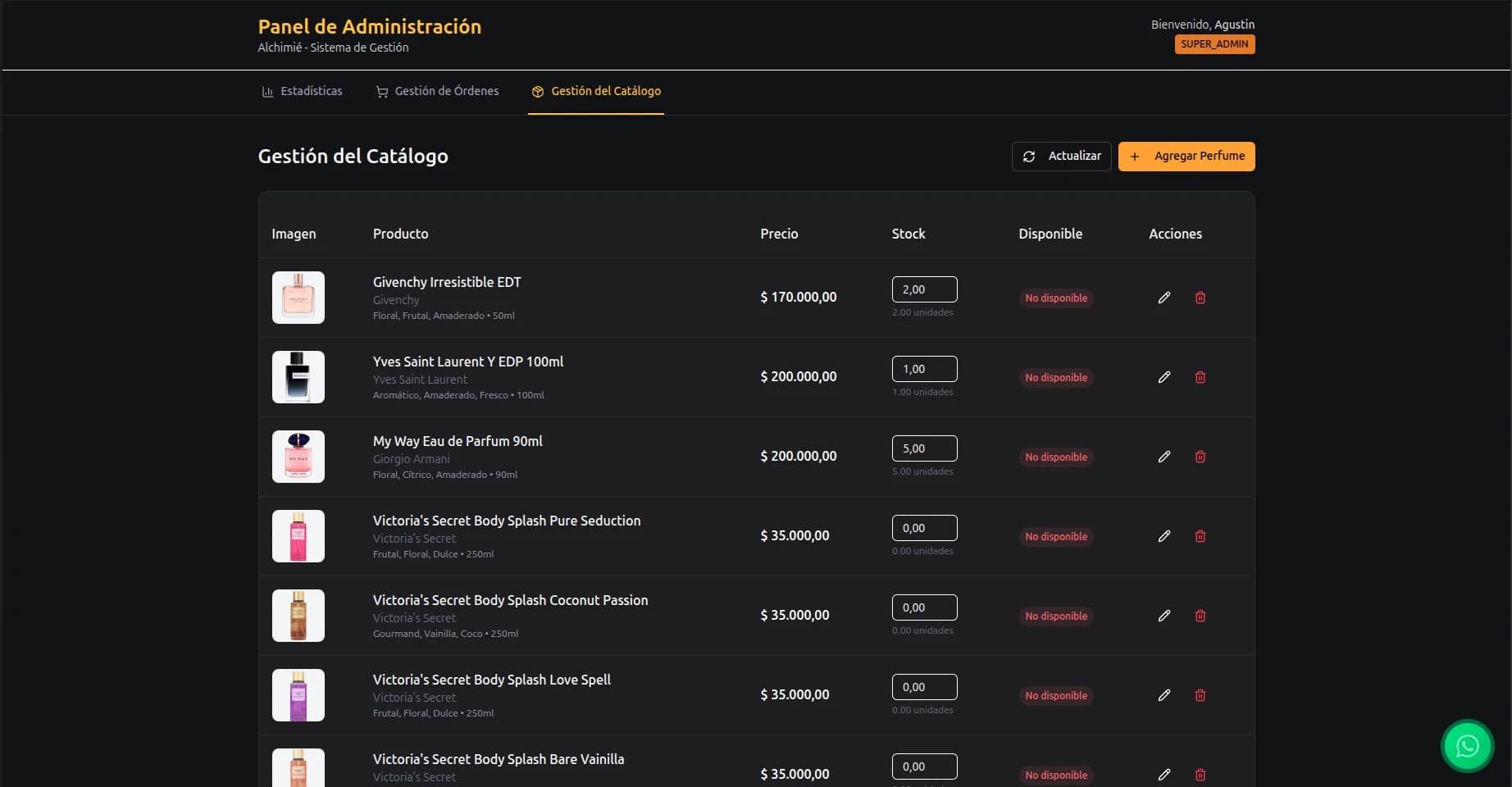
Task: Open Pure Seduction pink bottle thumbnail
Action: 298,536
